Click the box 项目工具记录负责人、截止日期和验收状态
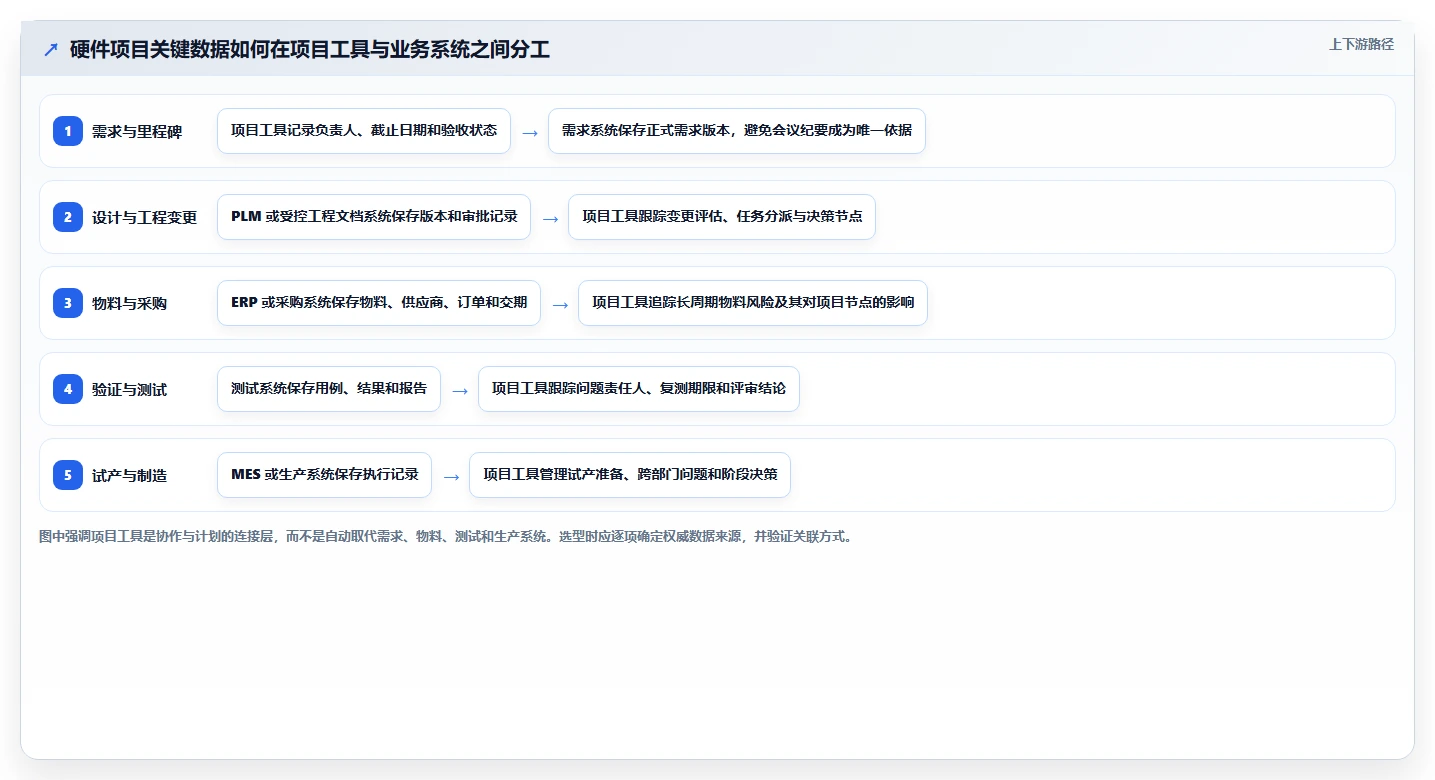 [x=364, y=131]
